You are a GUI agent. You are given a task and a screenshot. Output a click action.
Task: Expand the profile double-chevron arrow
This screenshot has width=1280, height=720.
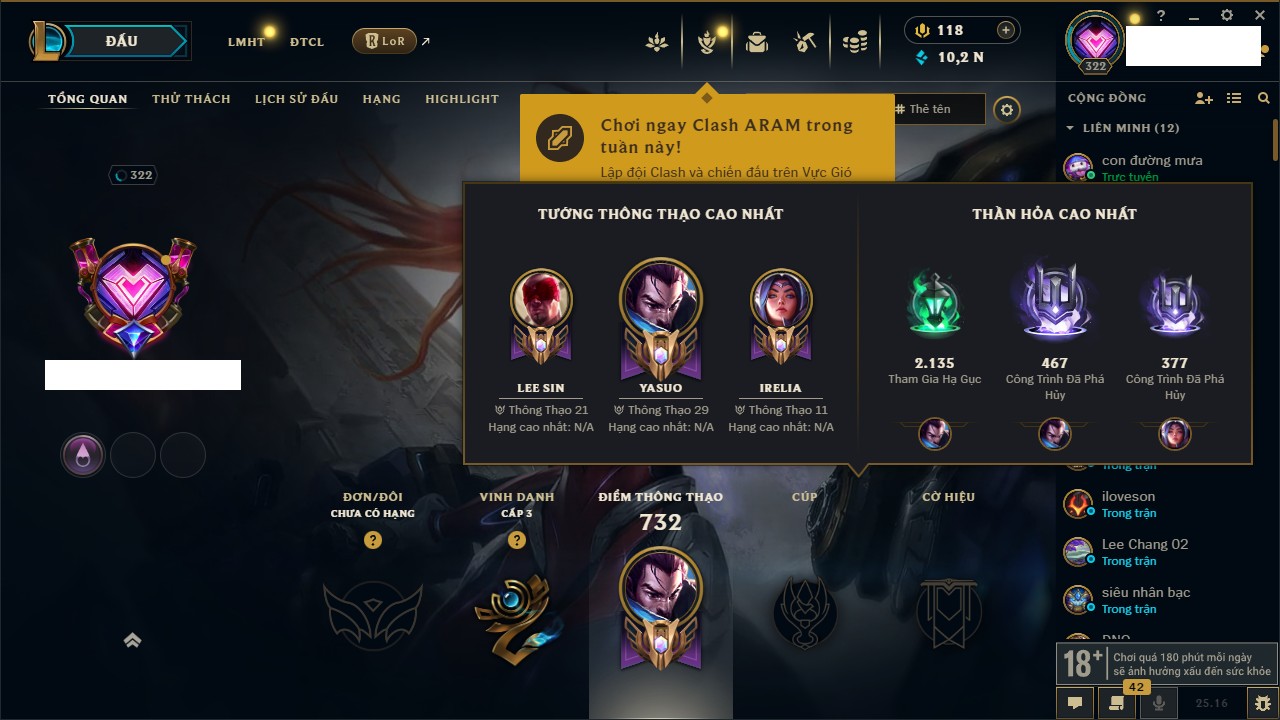tap(132, 640)
